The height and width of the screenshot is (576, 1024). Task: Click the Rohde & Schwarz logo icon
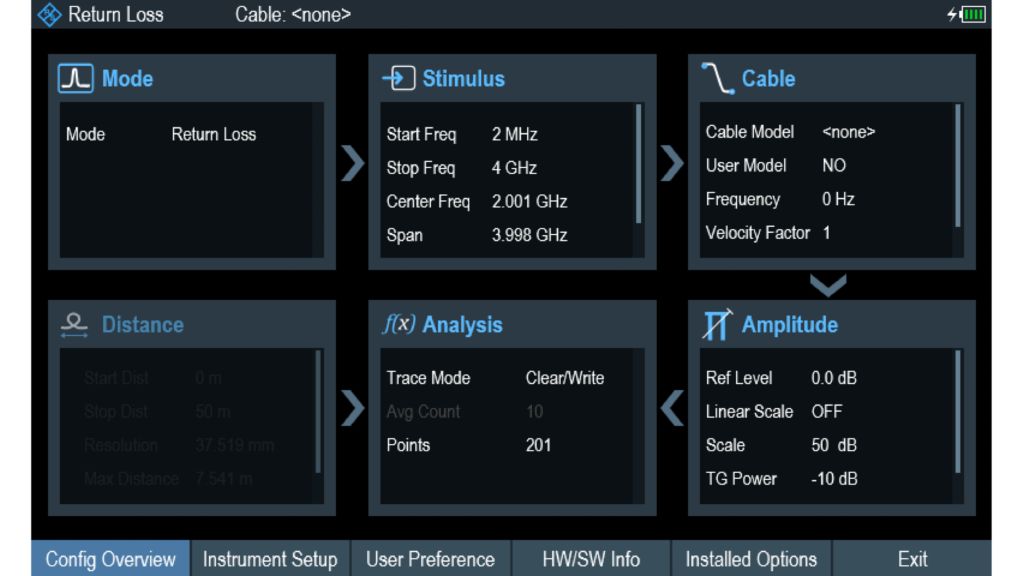49,14
